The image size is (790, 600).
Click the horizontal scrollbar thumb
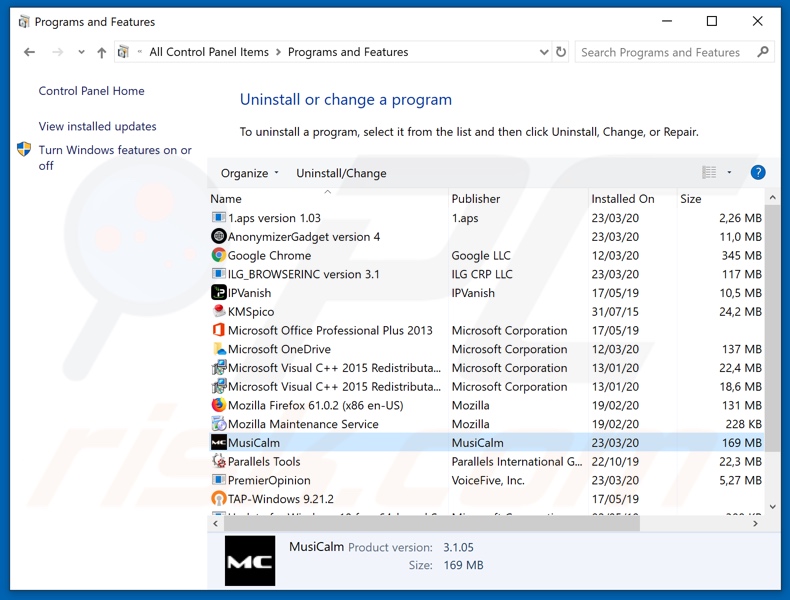coord(432,523)
